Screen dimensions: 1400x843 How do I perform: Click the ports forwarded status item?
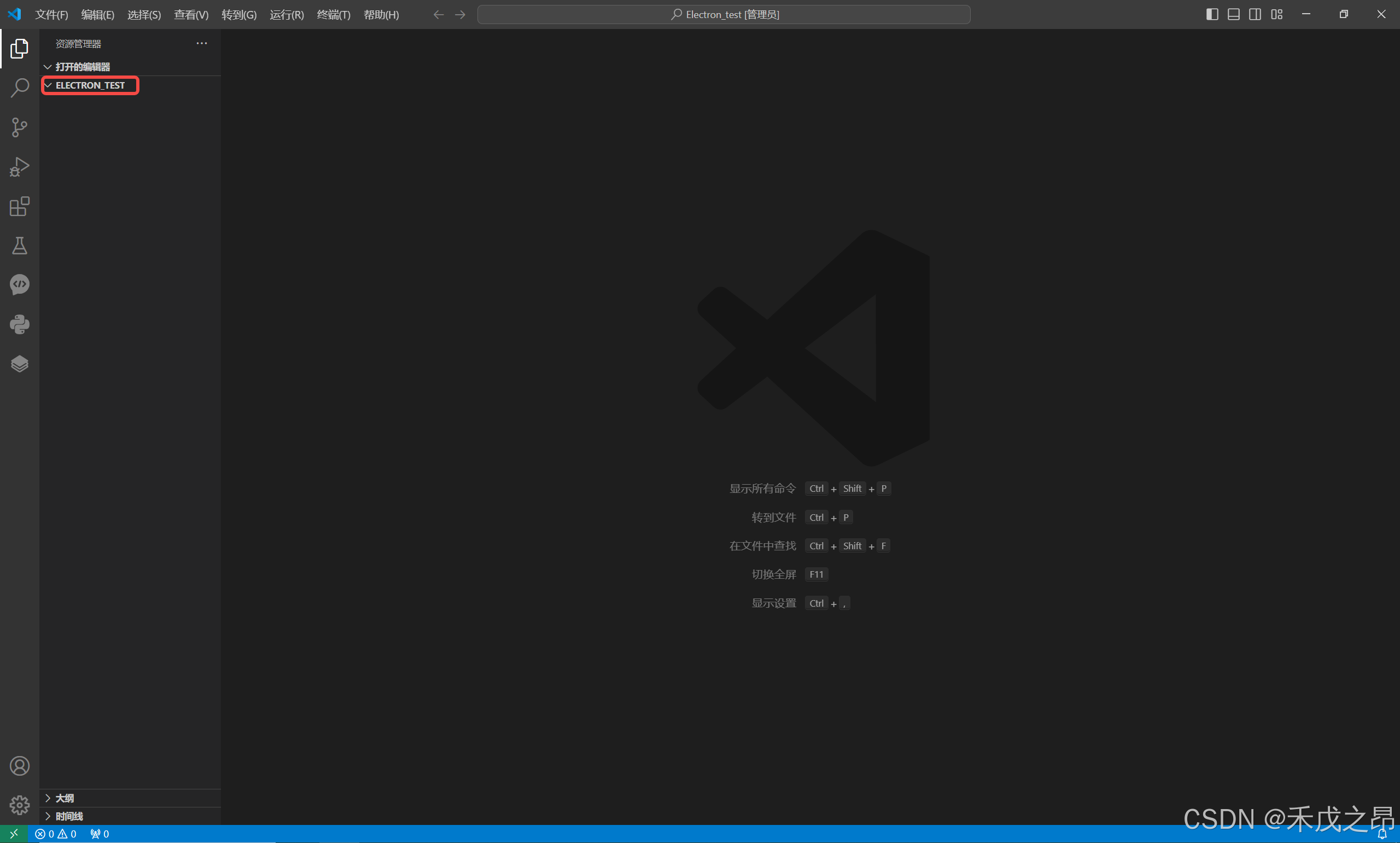tap(100, 834)
